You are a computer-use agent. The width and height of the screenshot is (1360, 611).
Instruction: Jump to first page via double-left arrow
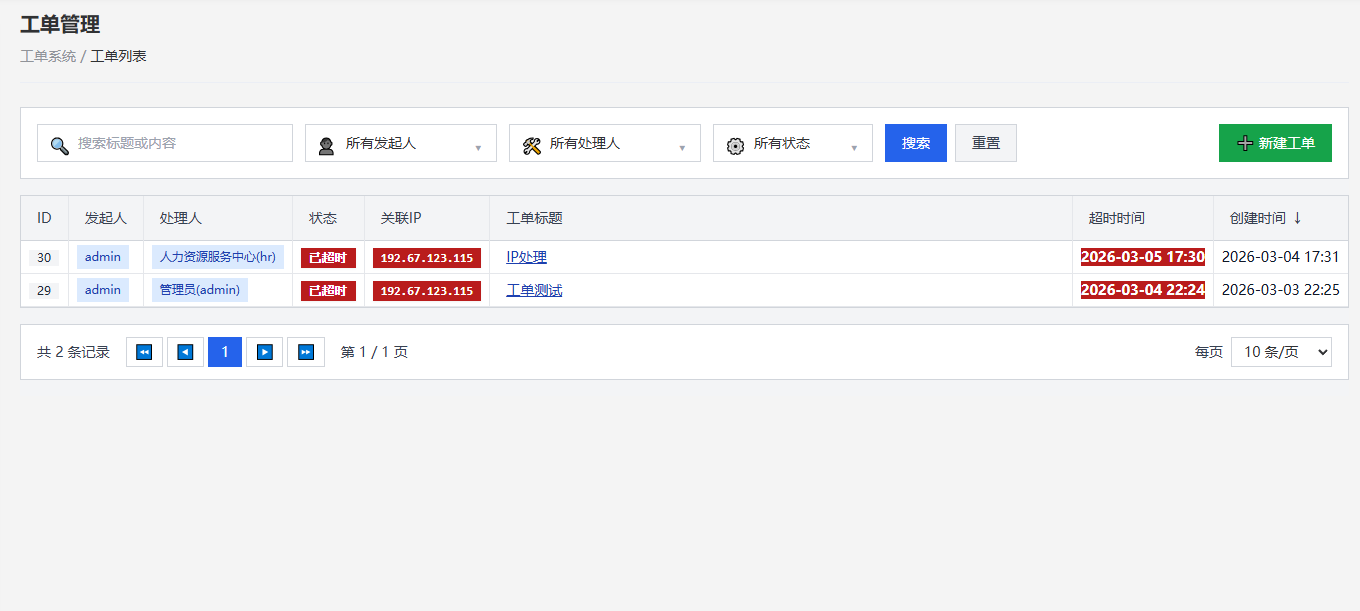[x=143, y=351]
